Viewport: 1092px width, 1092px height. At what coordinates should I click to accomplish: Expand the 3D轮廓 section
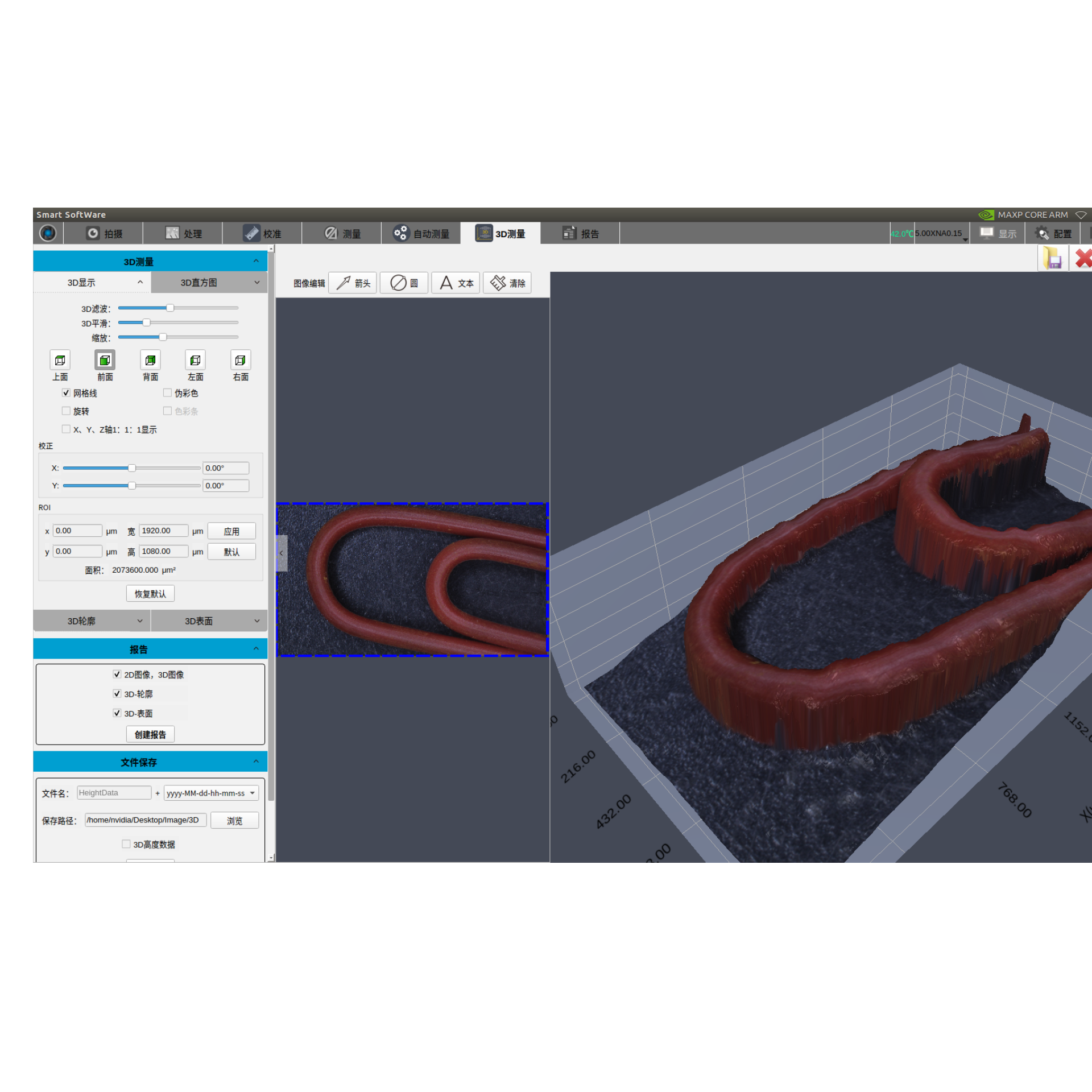point(92,621)
